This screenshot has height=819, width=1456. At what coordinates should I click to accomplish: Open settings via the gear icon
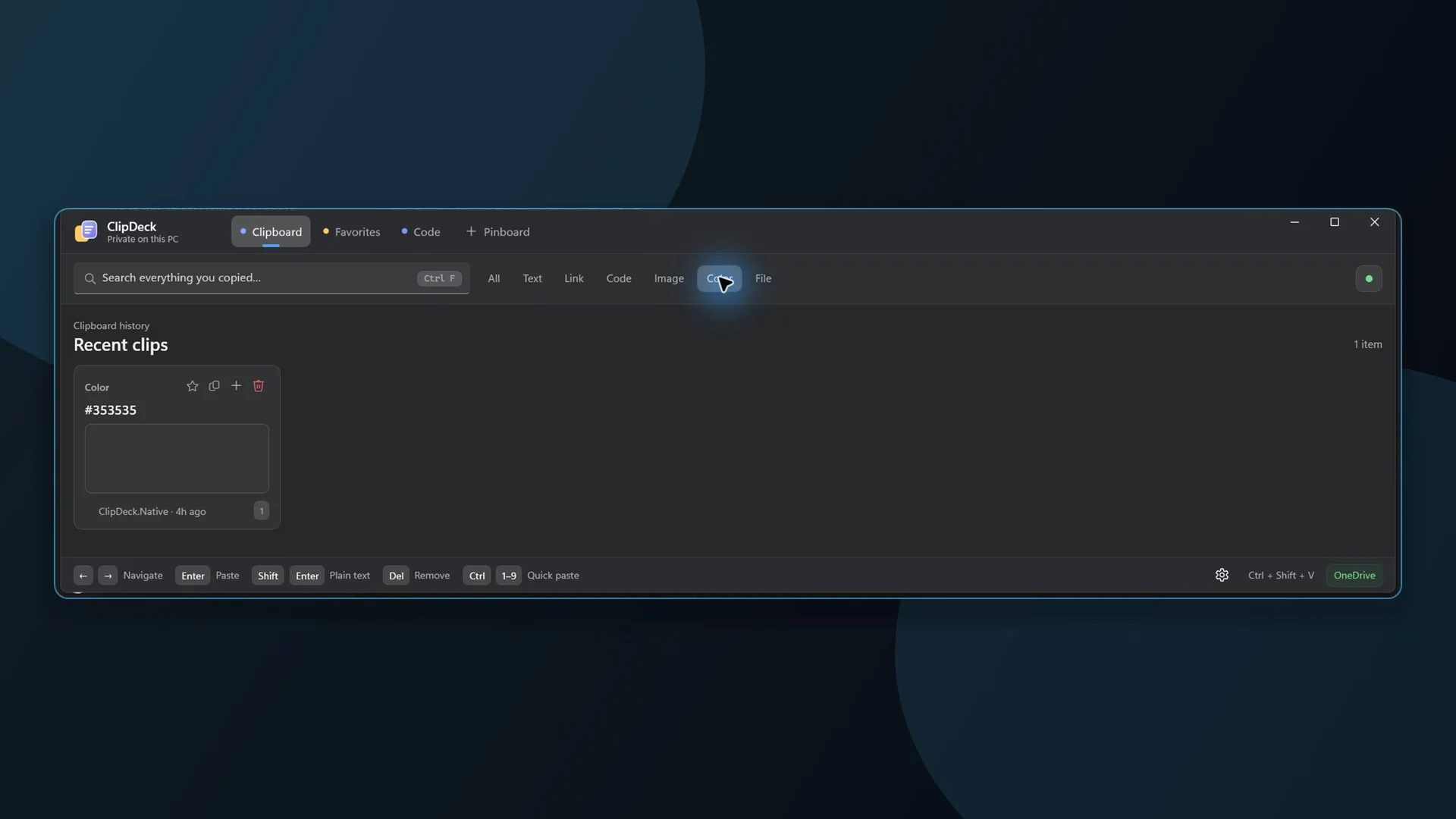point(1222,575)
